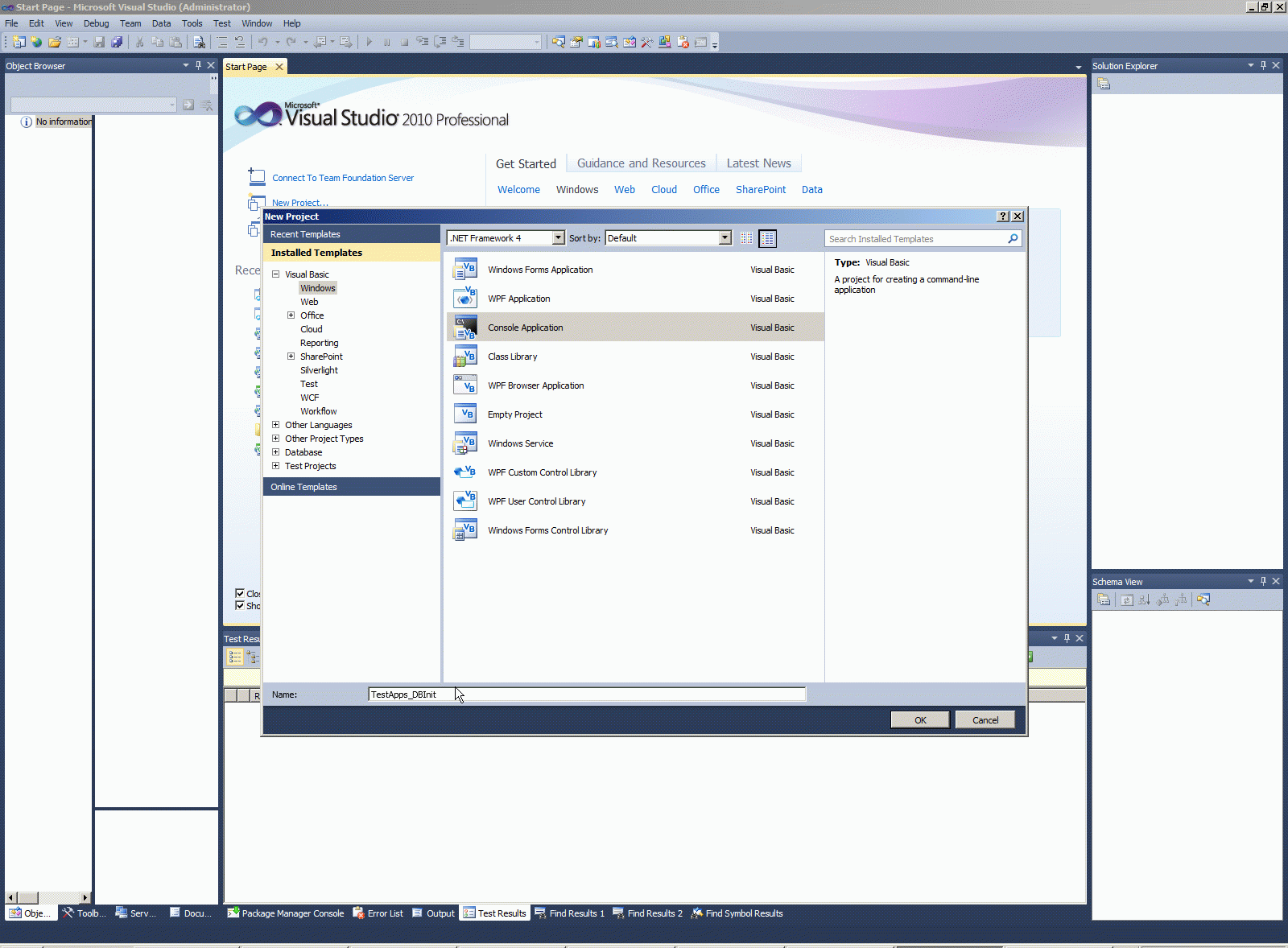1288x948 pixels.
Task: Click the Small Icons view button
Action: tap(747, 238)
